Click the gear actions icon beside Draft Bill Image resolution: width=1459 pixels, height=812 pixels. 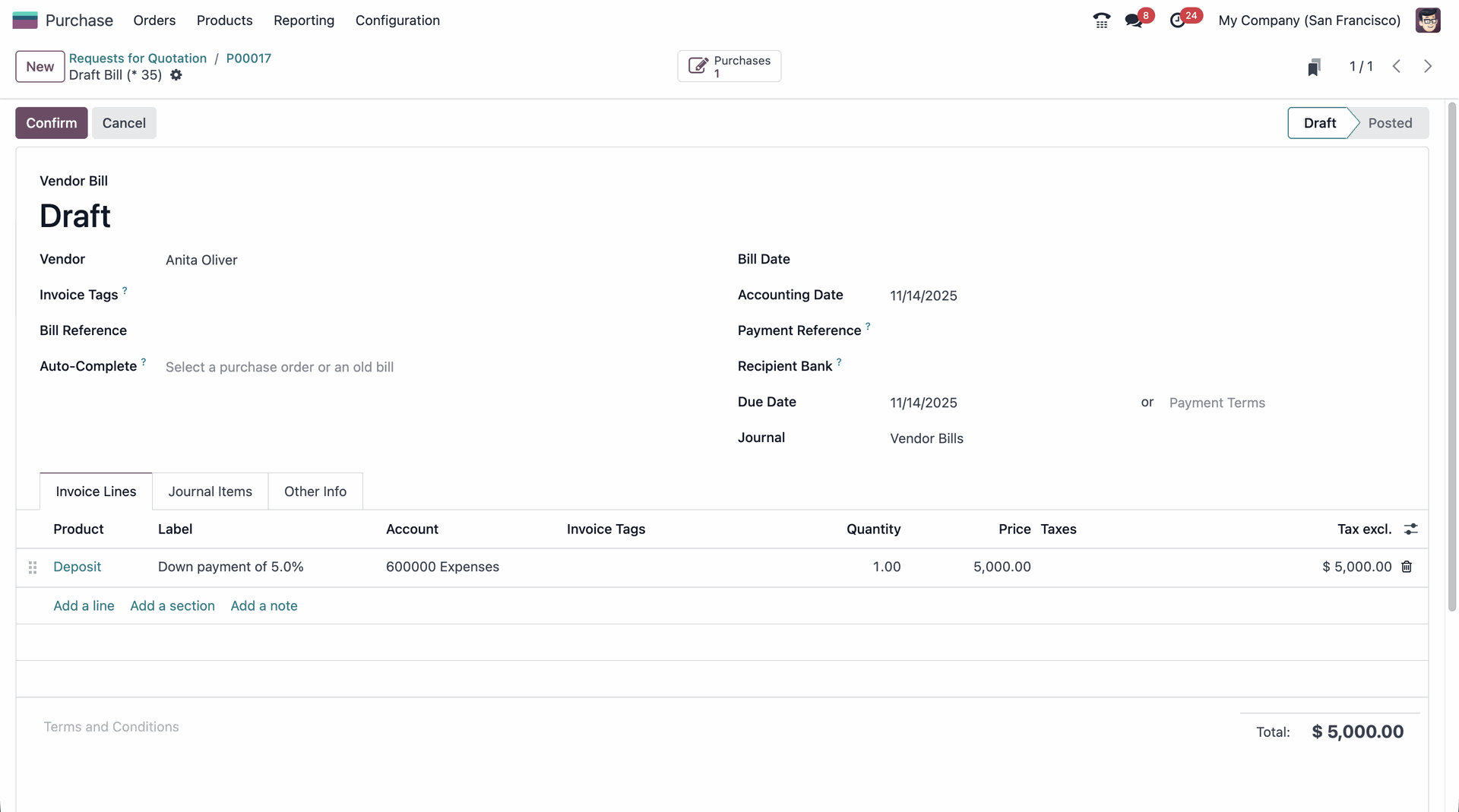176,75
